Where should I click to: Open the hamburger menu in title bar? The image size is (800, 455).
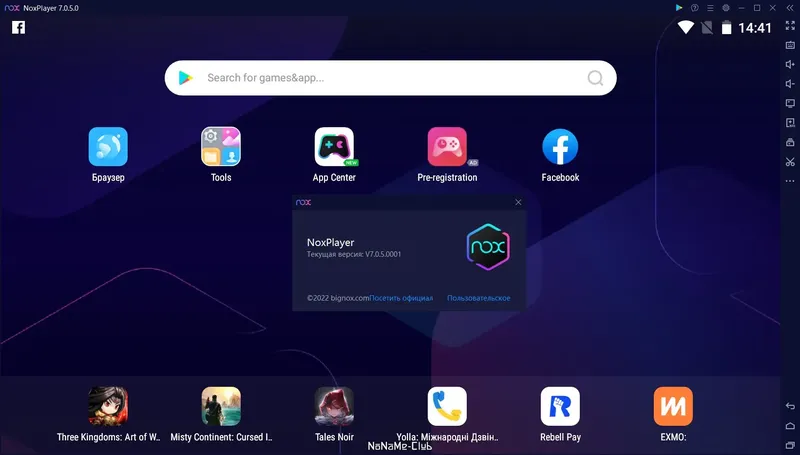click(x=710, y=8)
